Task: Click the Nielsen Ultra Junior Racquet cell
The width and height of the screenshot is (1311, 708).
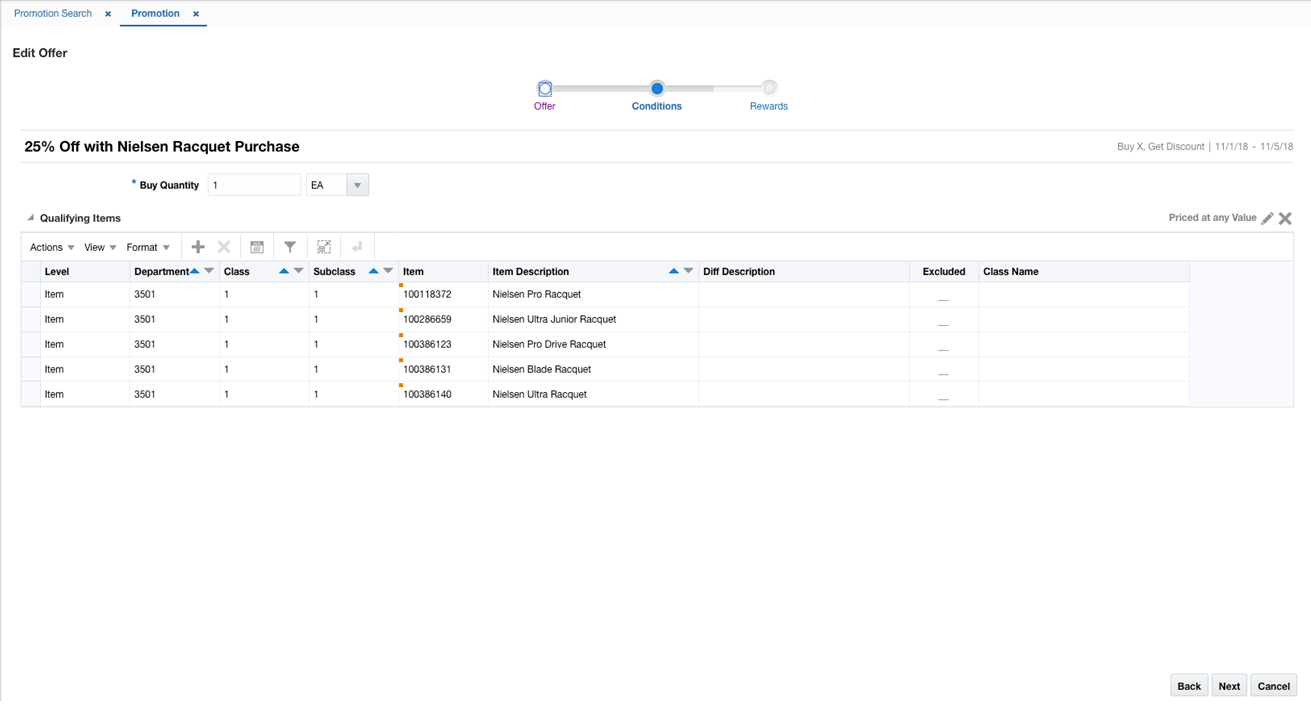Action: pos(593,319)
